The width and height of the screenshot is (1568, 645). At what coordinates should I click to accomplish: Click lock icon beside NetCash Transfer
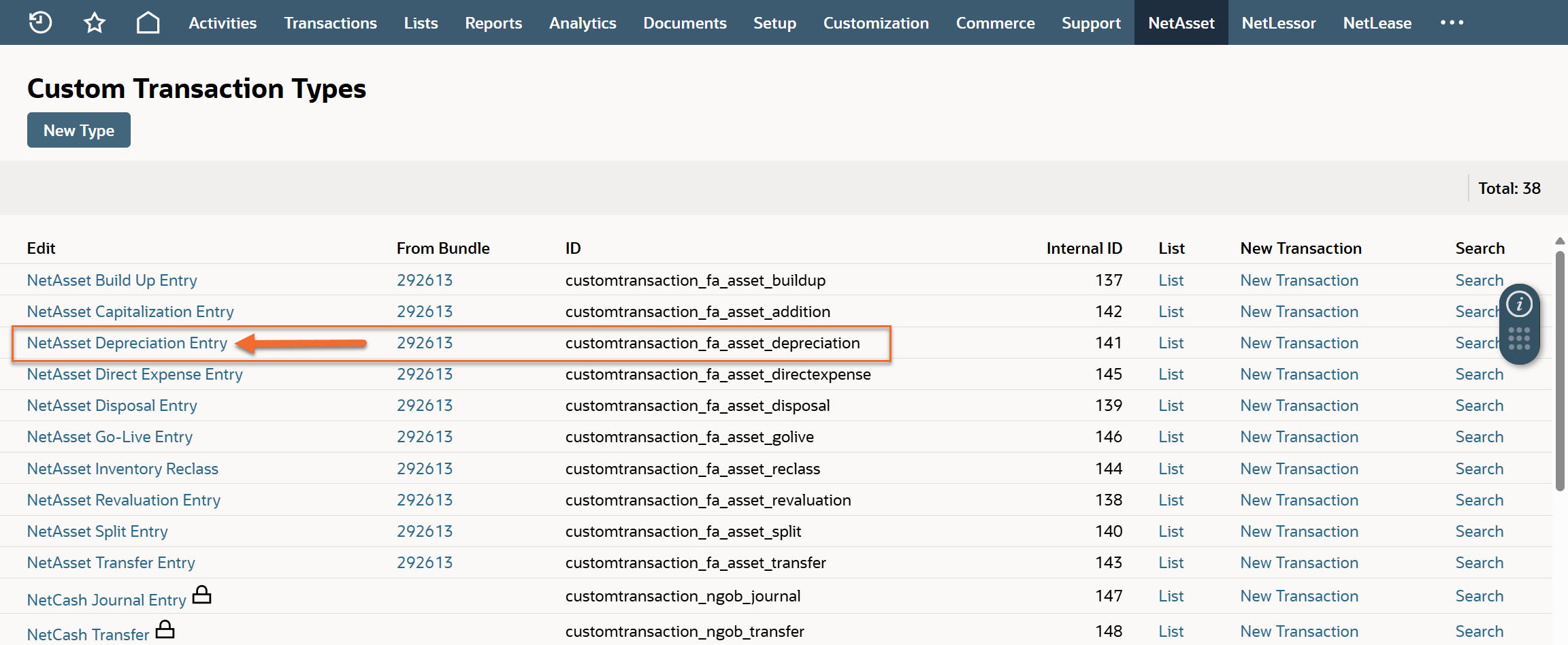tap(165, 629)
